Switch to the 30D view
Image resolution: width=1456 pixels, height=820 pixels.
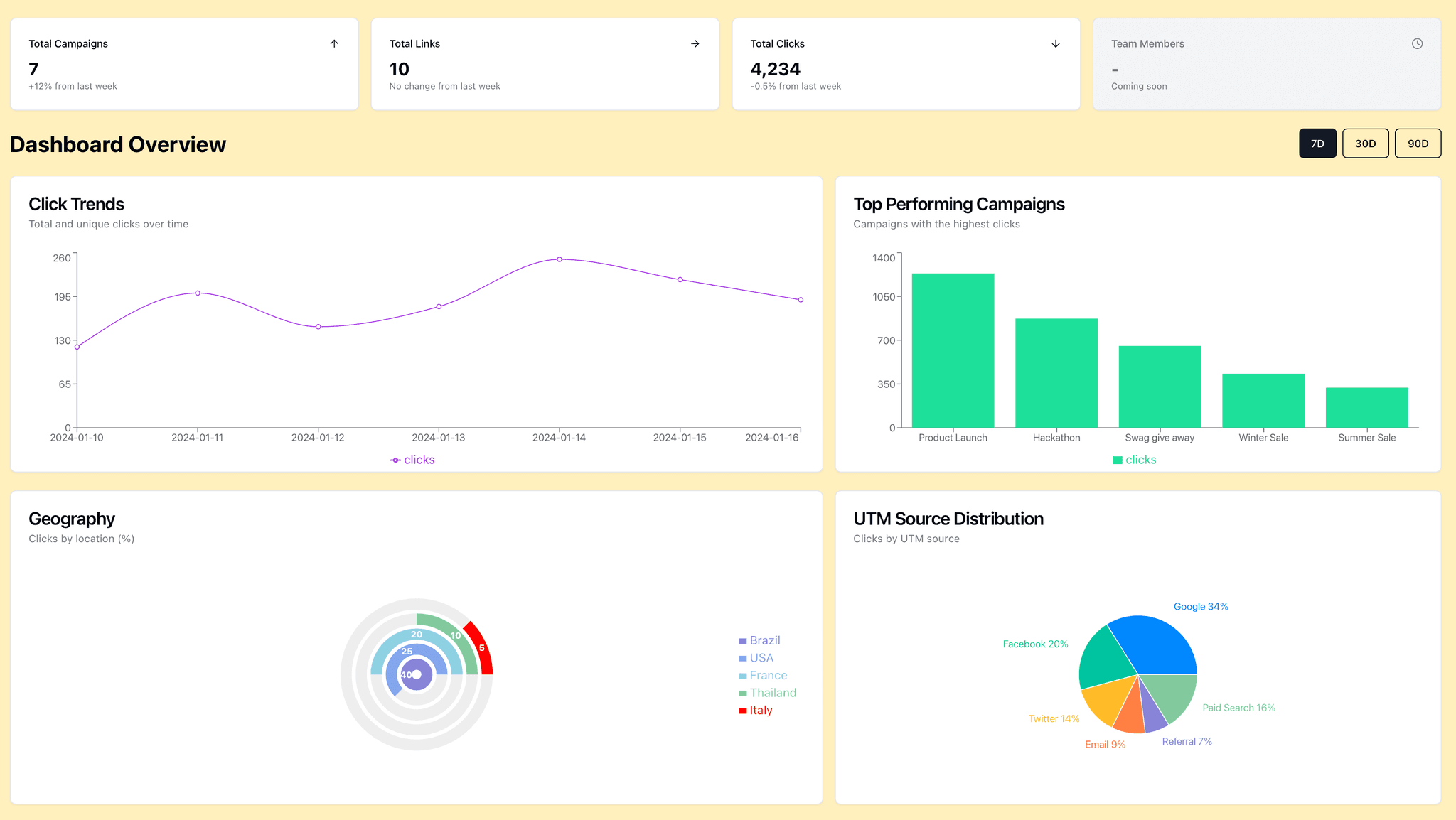pyautogui.click(x=1365, y=143)
